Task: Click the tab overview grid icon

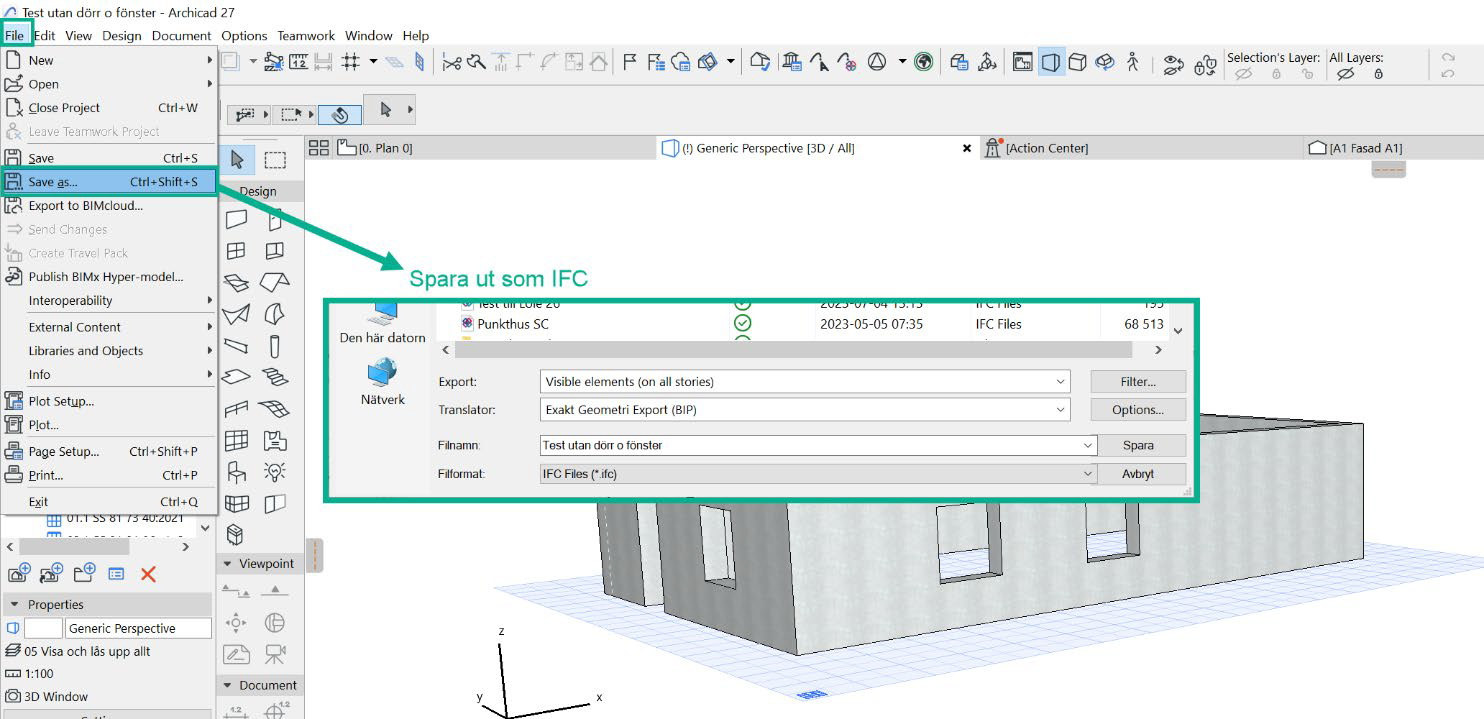Action: [x=319, y=148]
